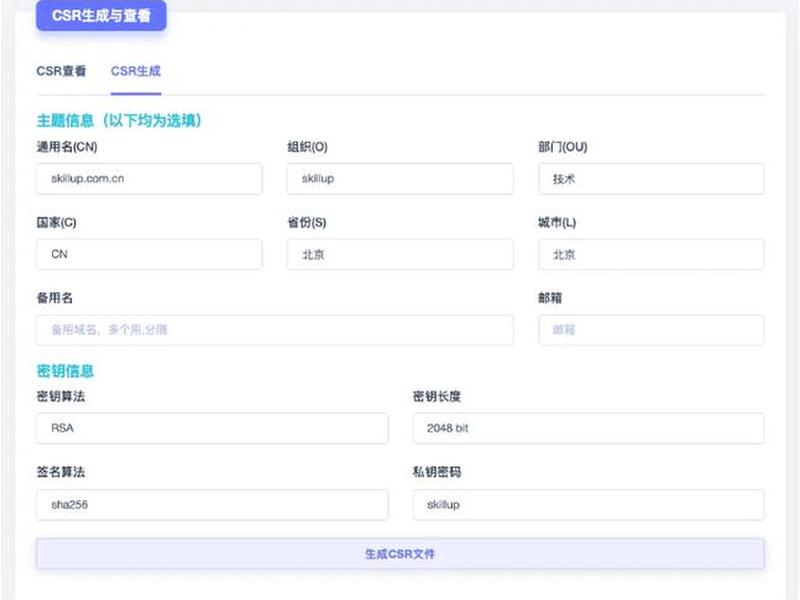Screen dimensions: 800x600
Task: Click the 邮箱 label
Action: (550, 298)
